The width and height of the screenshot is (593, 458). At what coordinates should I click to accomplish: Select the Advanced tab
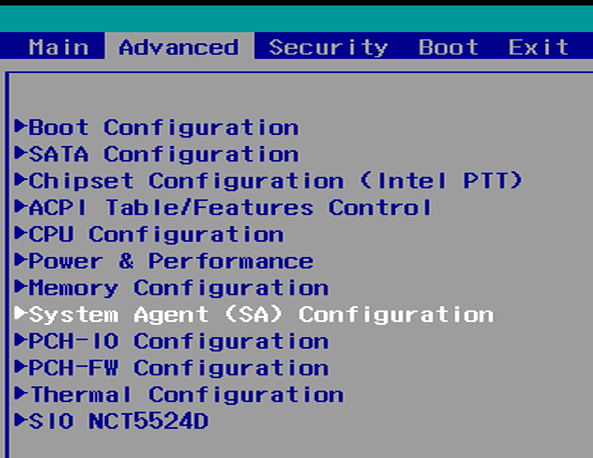(179, 47)
